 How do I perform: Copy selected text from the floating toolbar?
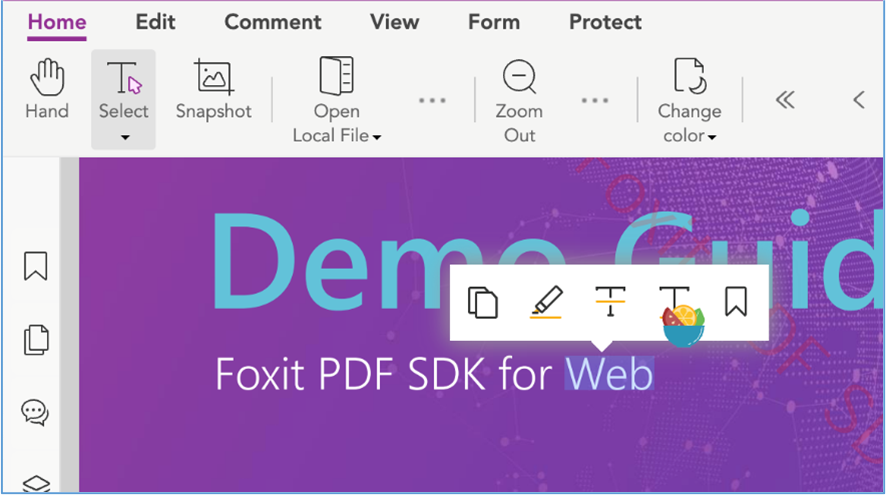483,303
